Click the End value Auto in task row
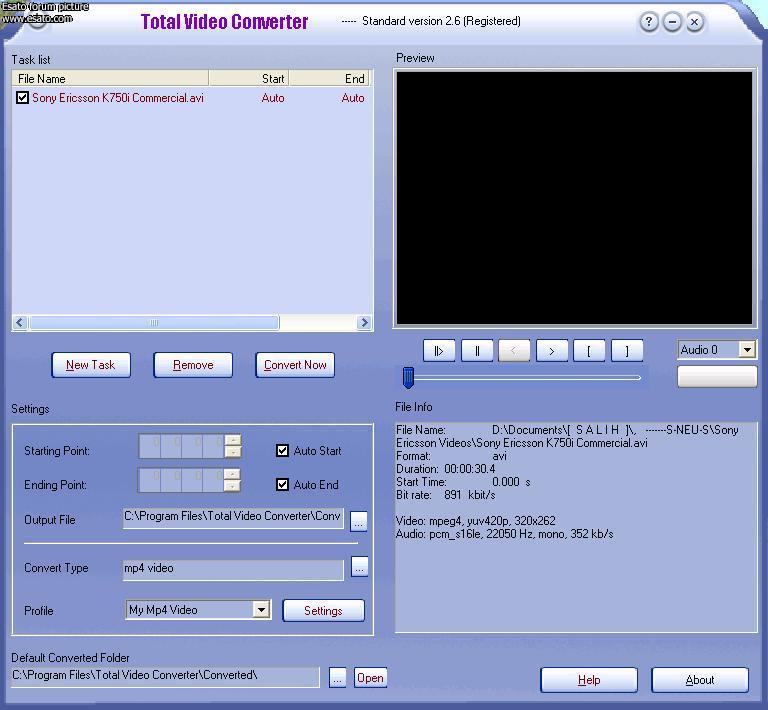768x710 pixels. click(x=353, y=98)
